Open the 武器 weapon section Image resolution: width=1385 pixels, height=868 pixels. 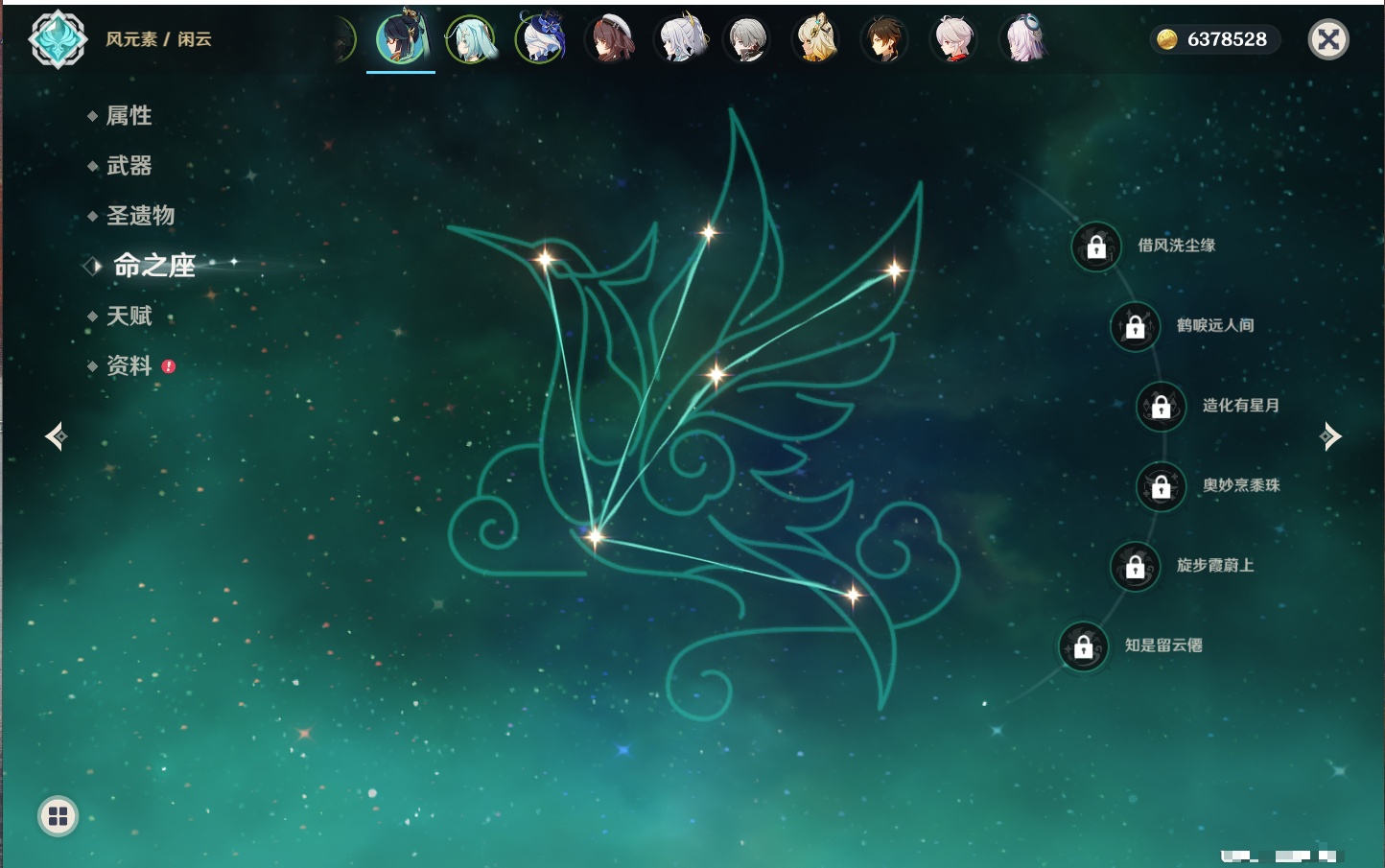(129, 166)
